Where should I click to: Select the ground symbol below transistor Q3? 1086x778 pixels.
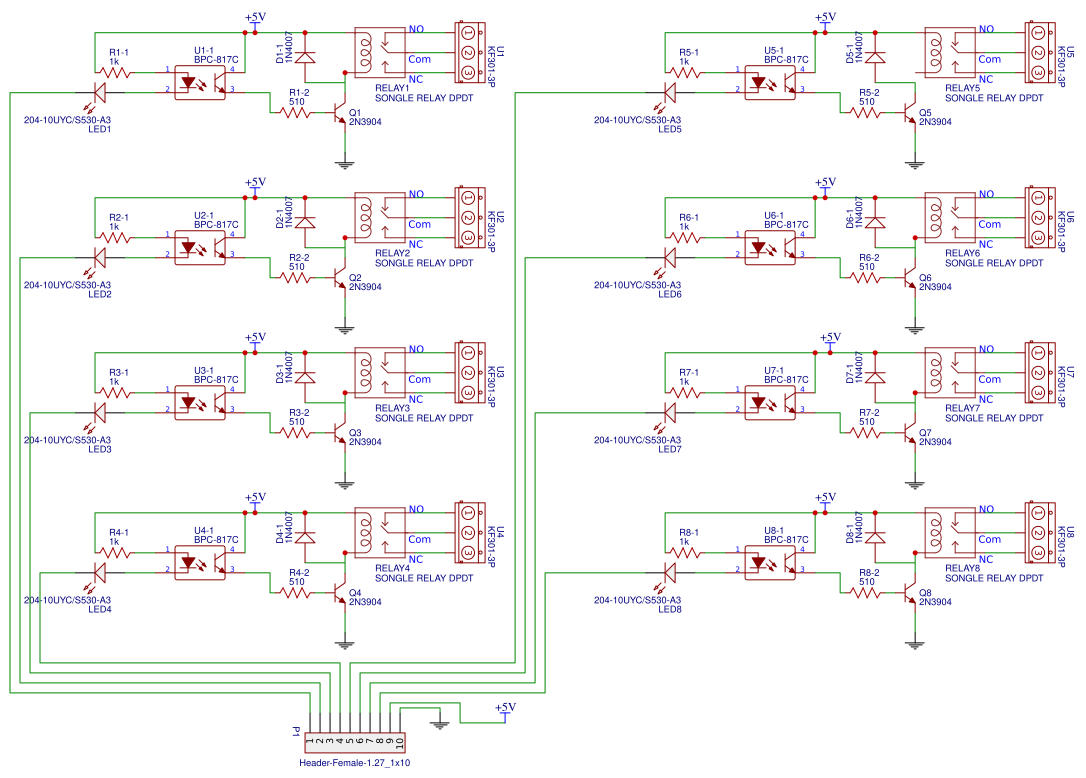pyautogui.click(x=344, y=484)
